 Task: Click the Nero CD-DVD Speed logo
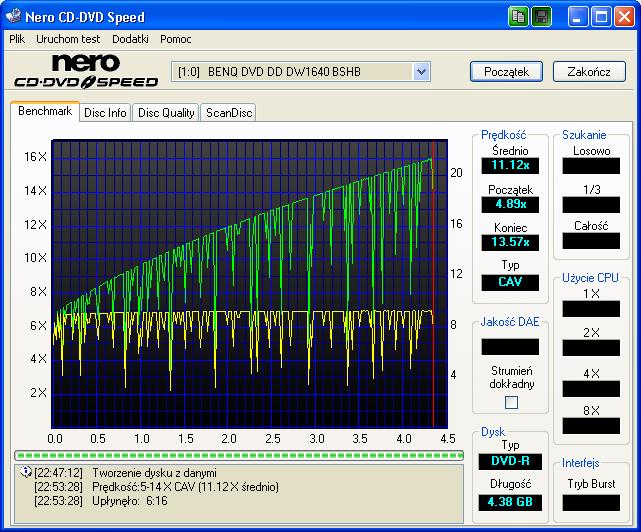(x=86, y=71)
